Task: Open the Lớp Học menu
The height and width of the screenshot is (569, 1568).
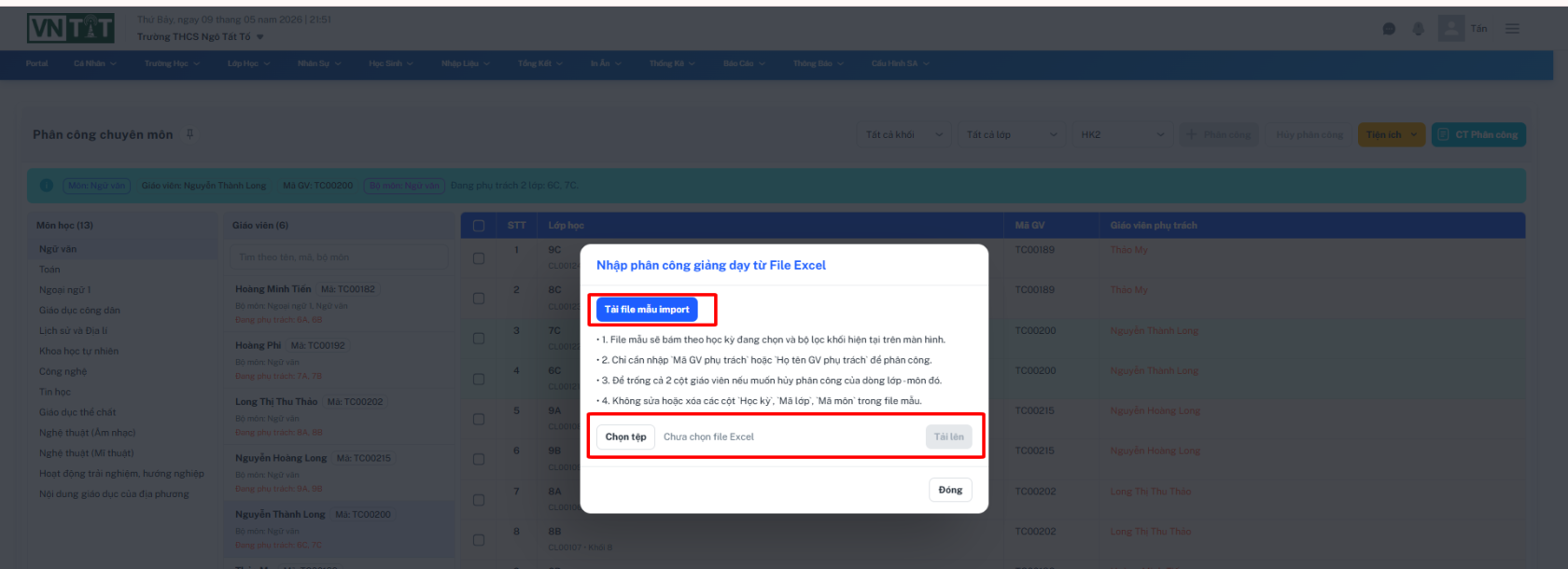Action: [248, 63]
